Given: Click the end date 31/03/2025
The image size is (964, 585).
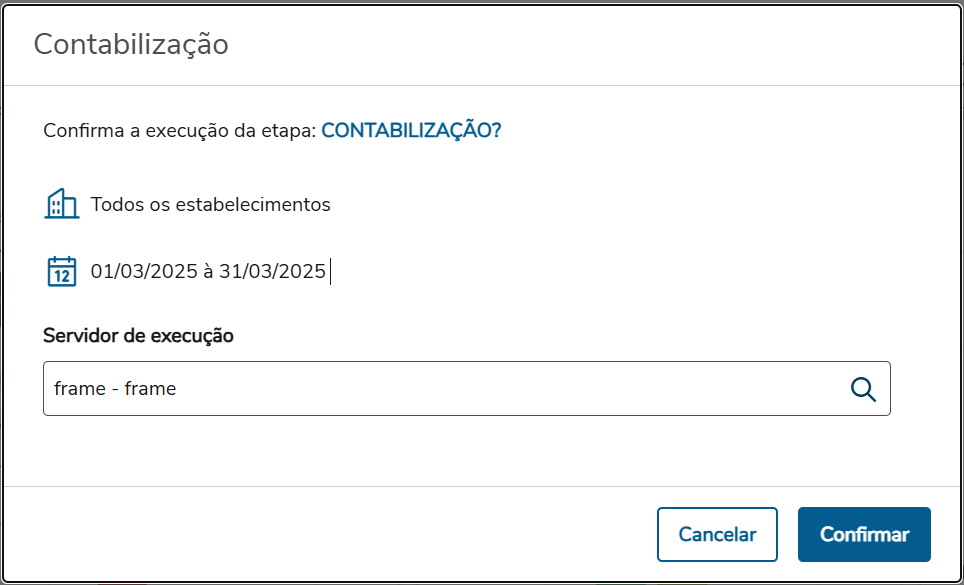Looking at the screenshot, I should pyautogui.click(x=272, y=271).
